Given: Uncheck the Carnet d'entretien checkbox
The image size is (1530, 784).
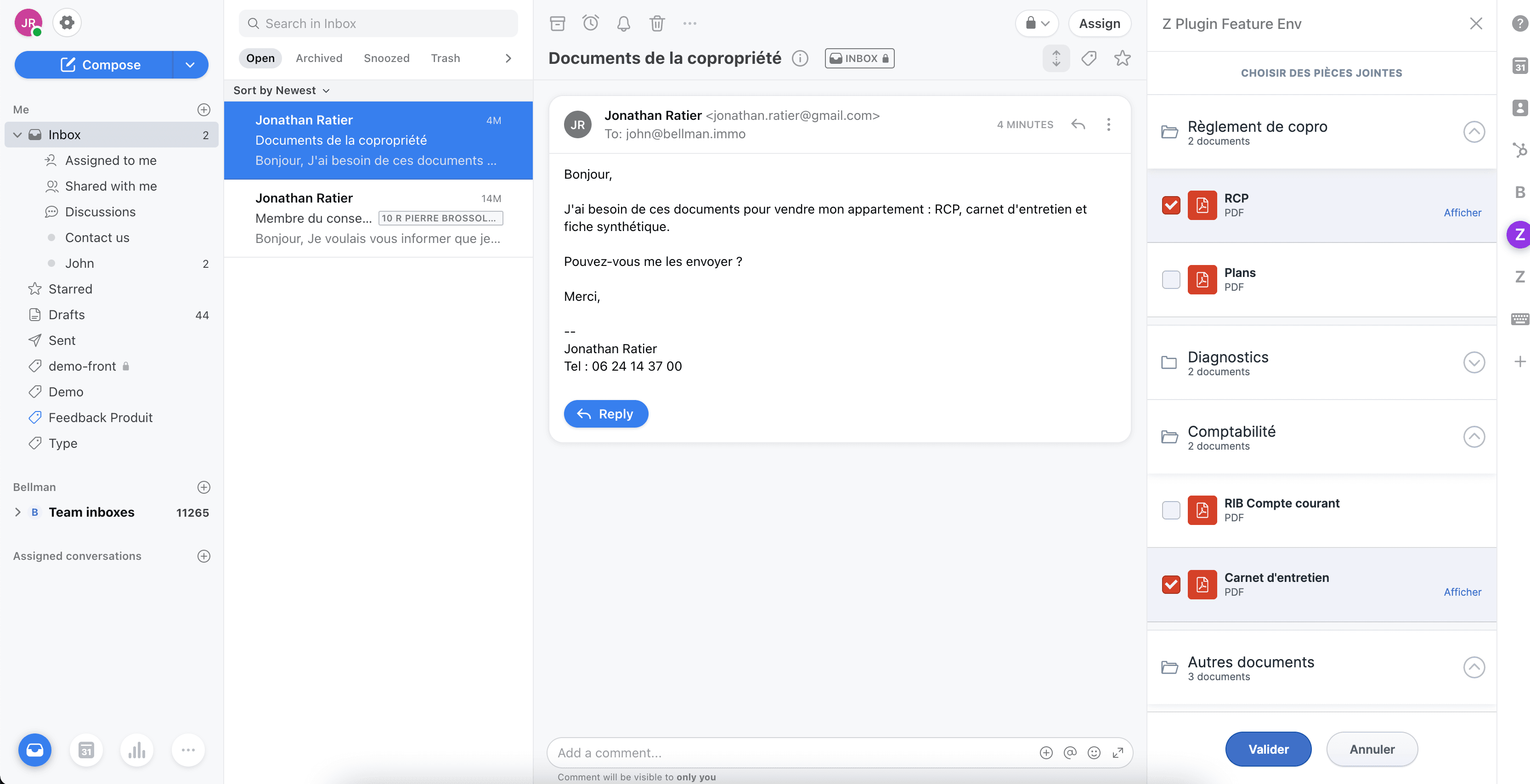Looking at the screenshot, I should click(x=1171, y=584).
